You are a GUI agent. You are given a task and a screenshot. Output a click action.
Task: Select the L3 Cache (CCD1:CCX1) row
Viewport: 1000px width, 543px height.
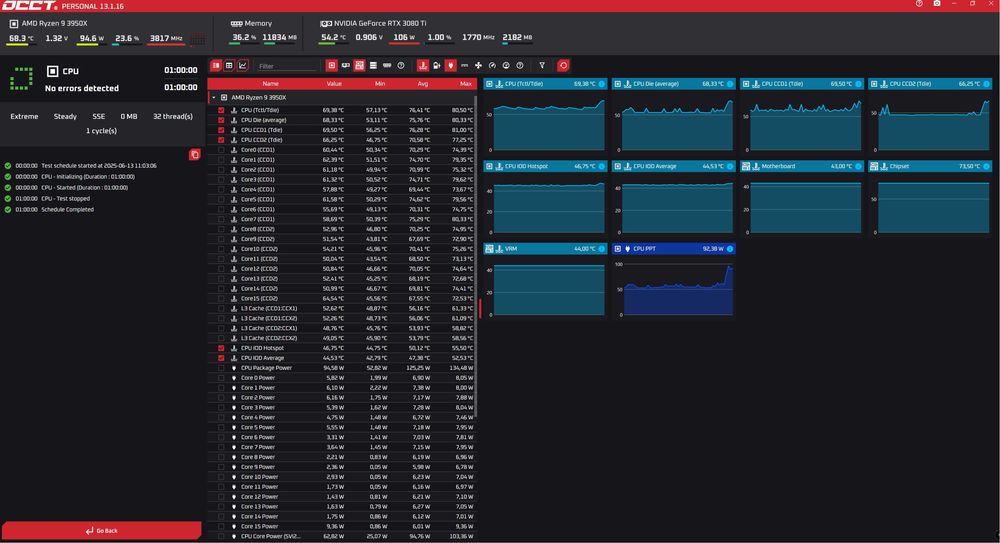341,308
